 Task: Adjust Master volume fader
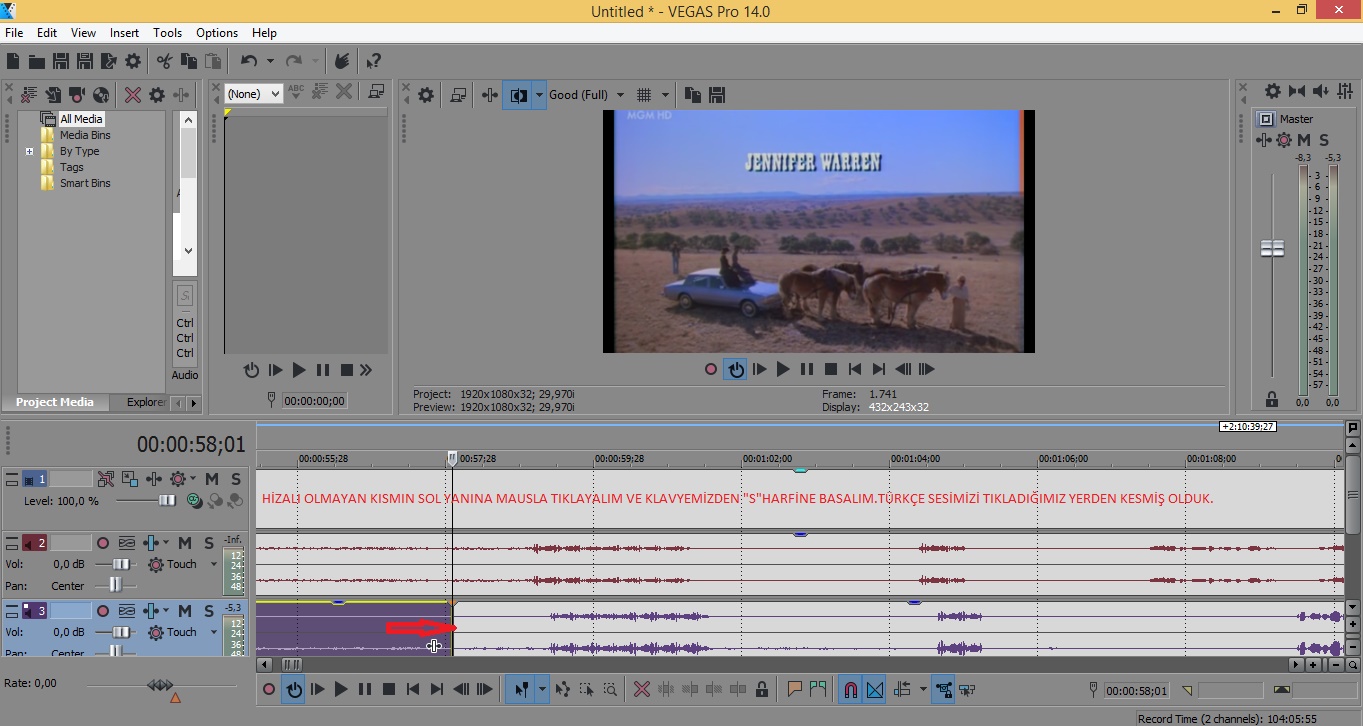tap(1272, 249)
